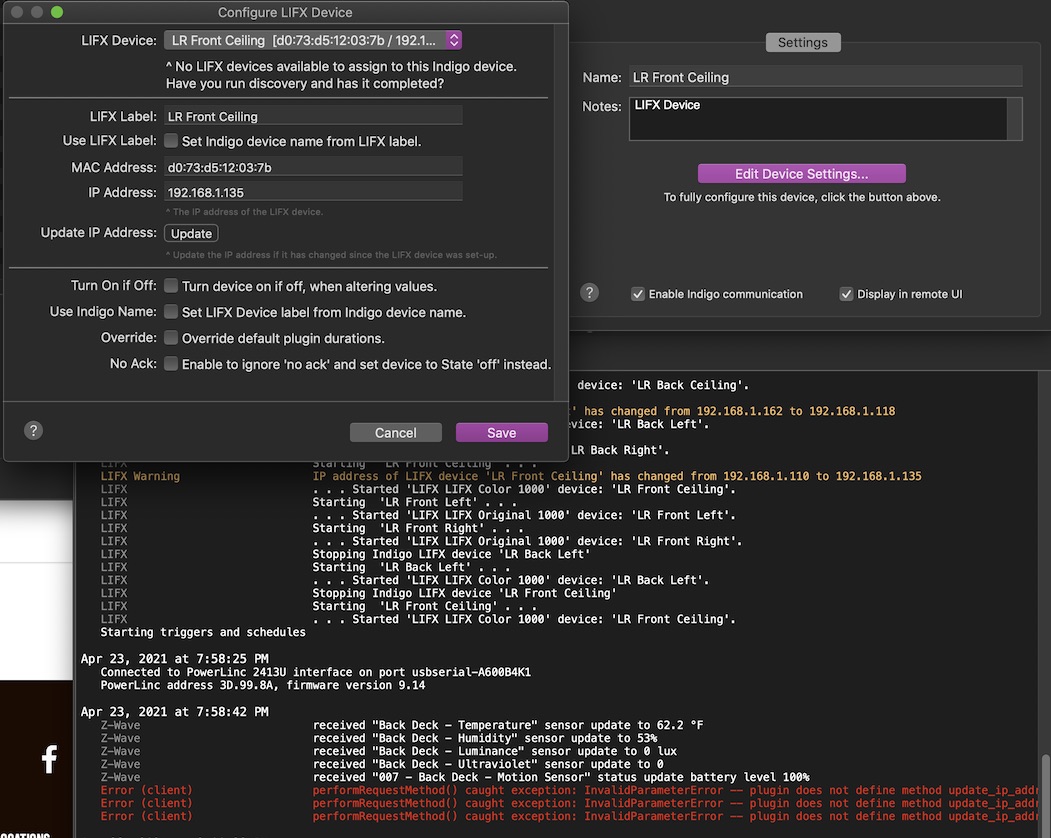Cancel the Configure LIFX Device dialog

point(395,432)
